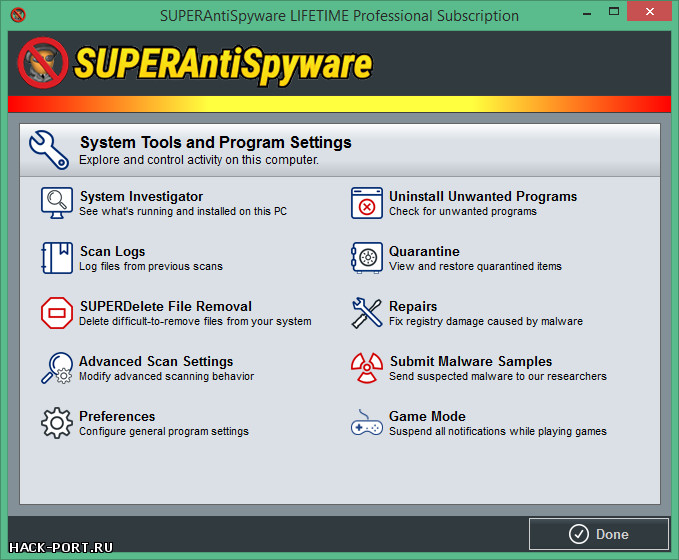The height and width of the screenshot is (560, 679).
Task: Click 'See what's running and installed on this PC'
Action: coord(183,211)
